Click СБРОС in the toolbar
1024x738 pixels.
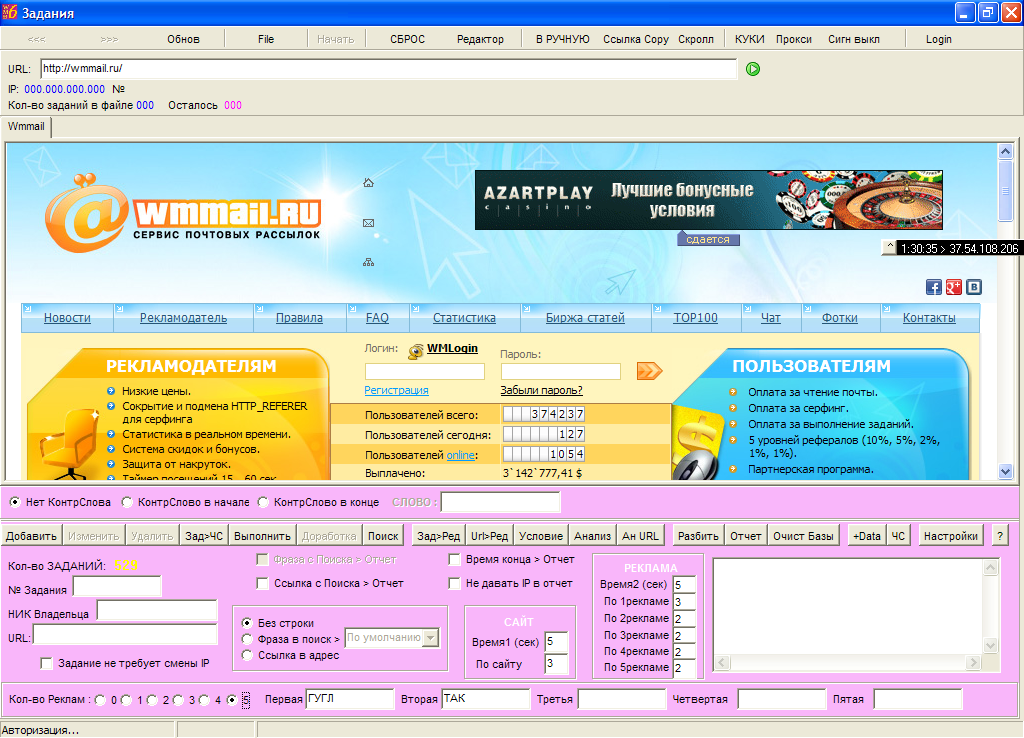pyautogui.click(x=408, y=39)
